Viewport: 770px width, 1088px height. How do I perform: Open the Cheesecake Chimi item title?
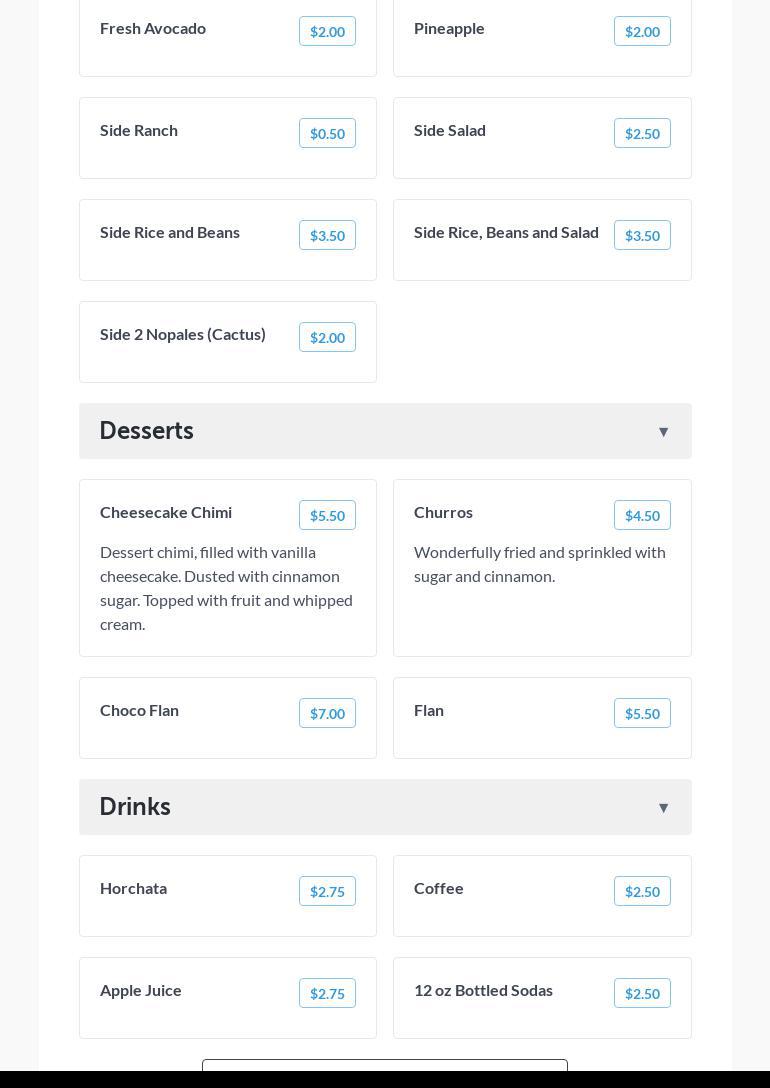166,513
